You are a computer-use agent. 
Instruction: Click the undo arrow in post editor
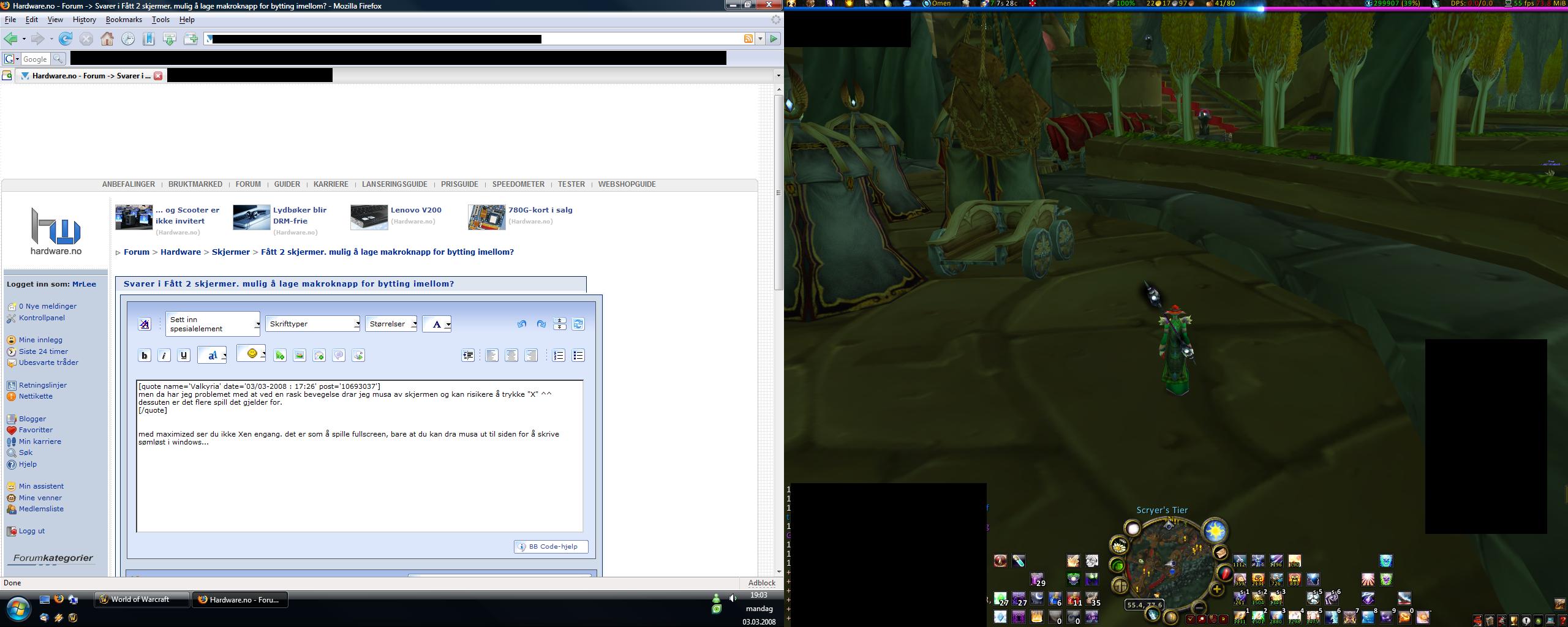click(x=522, y=324)
